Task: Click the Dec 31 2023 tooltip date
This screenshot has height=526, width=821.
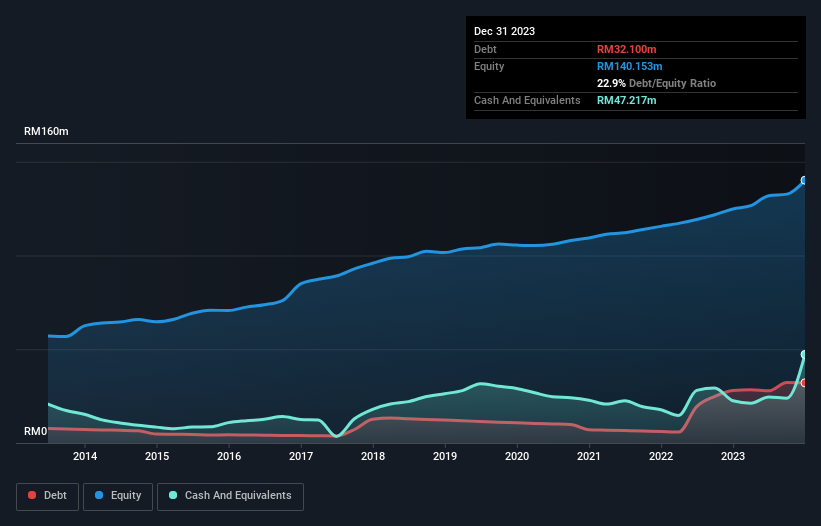Action: coord(504,31)
